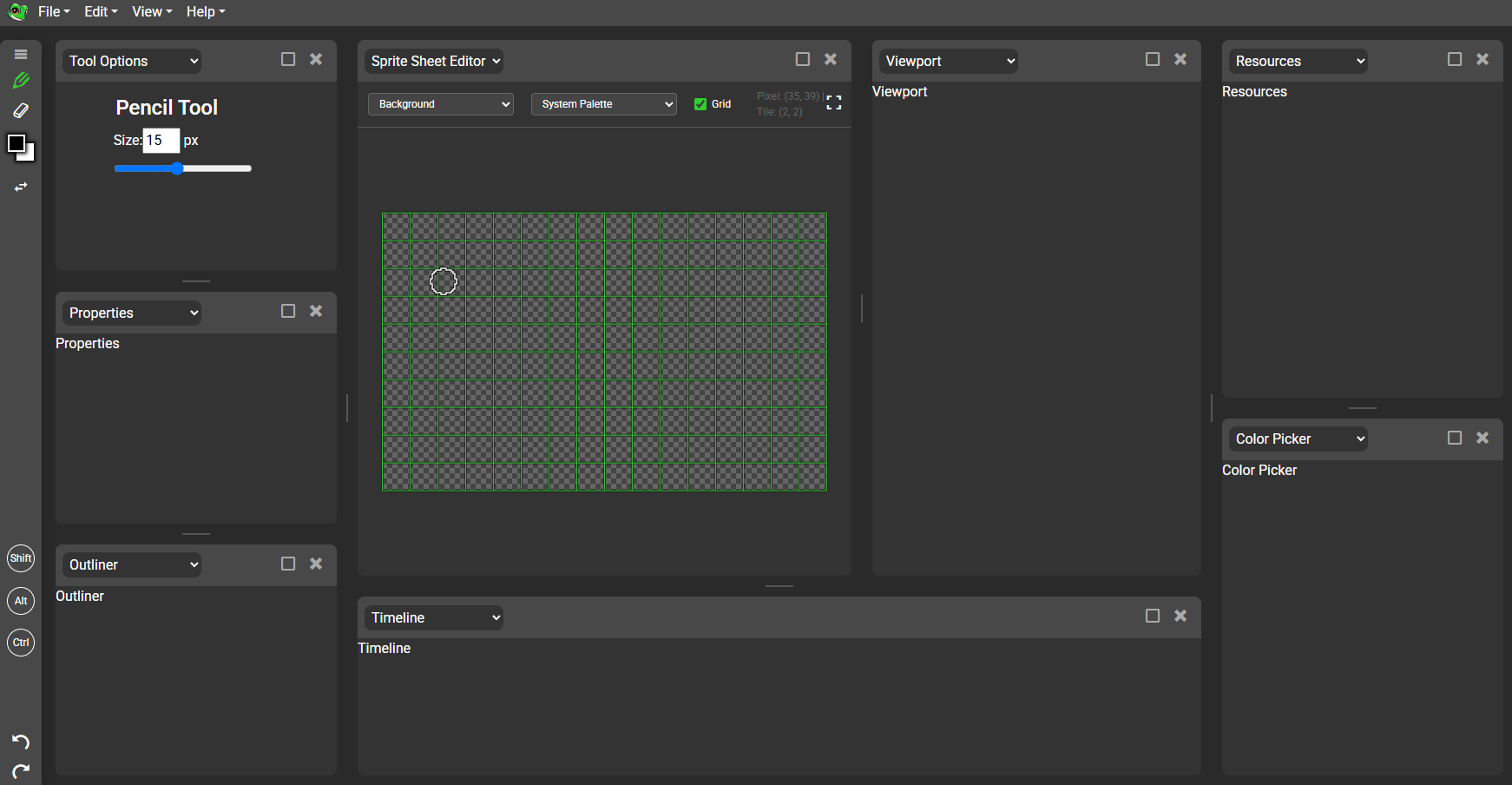Select the Pencil tool in sidebar
The width and height of the screenshot is (1512, 785).
pos(21,81)
